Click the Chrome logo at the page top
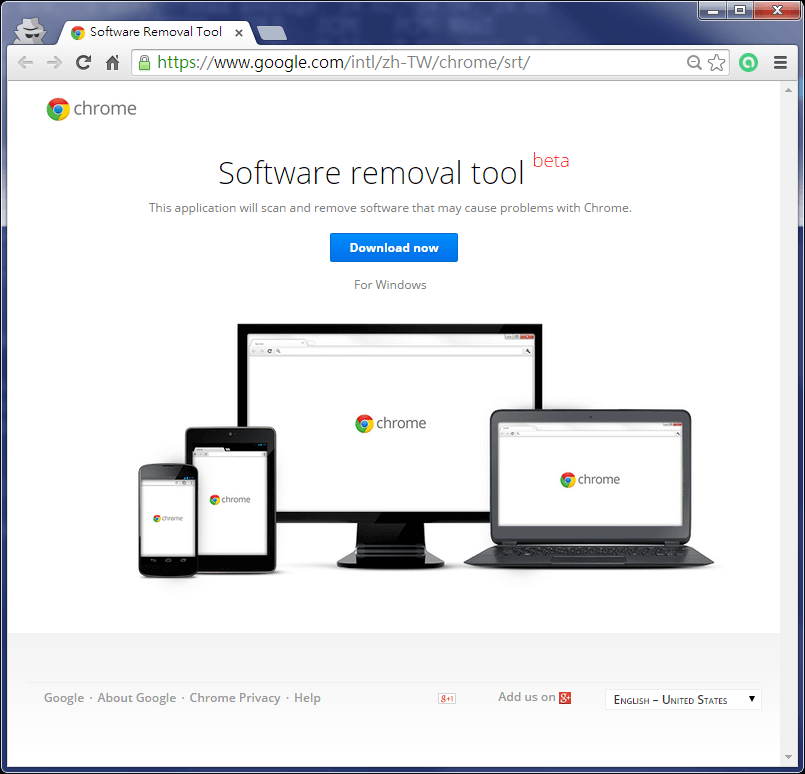 (x=91, y=108)
